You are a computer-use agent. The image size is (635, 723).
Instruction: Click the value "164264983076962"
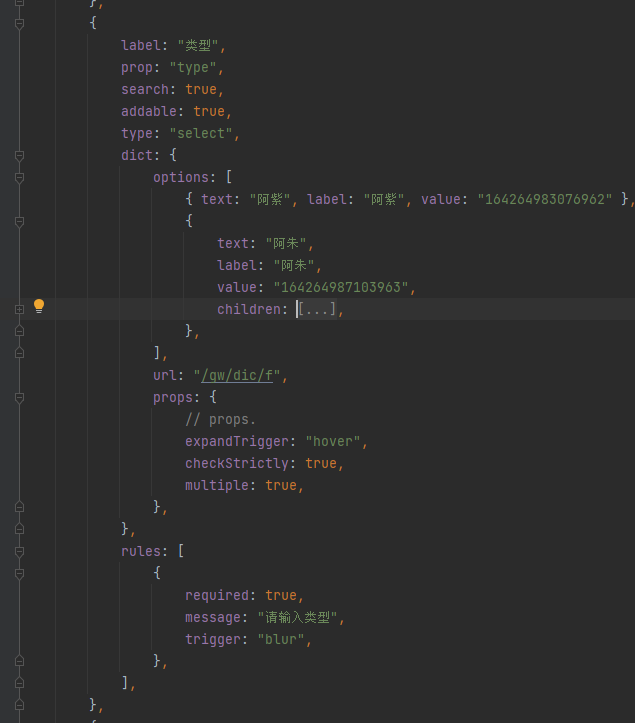tap(545, 199)
